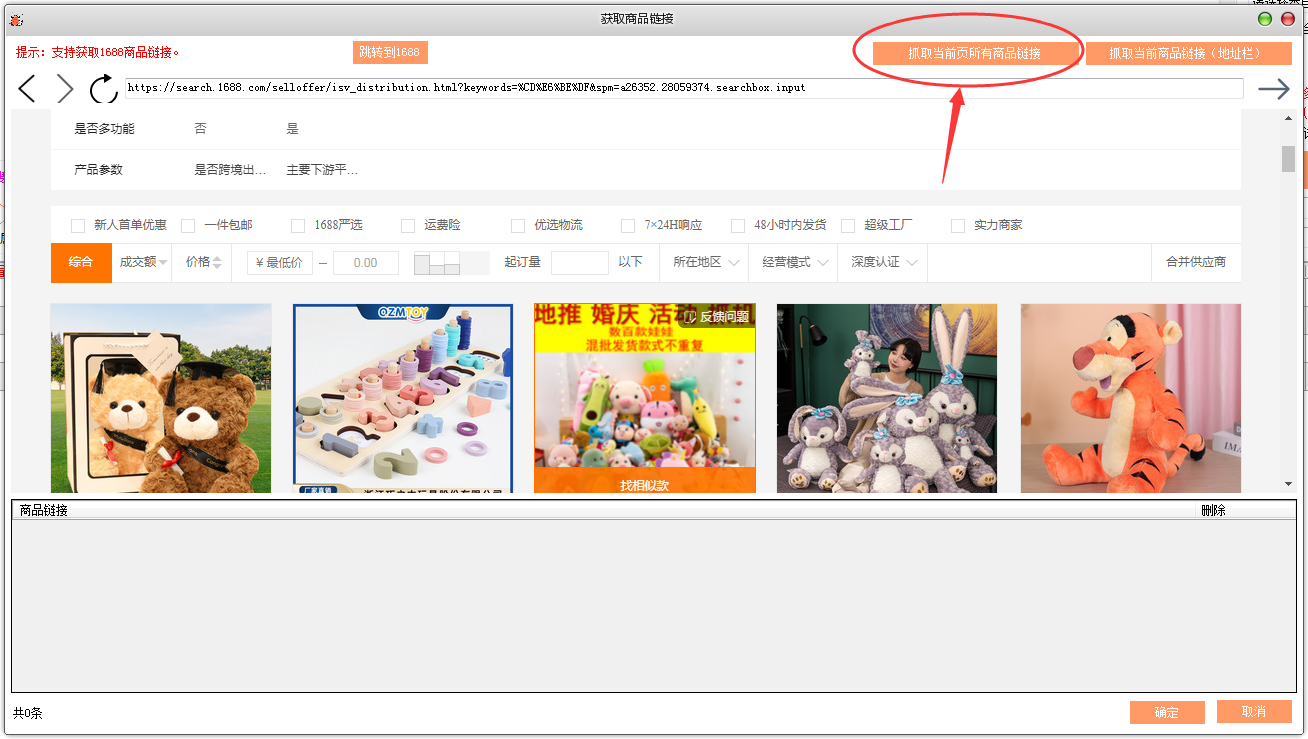Click the go arrow beside address bar

point(1274,89)
